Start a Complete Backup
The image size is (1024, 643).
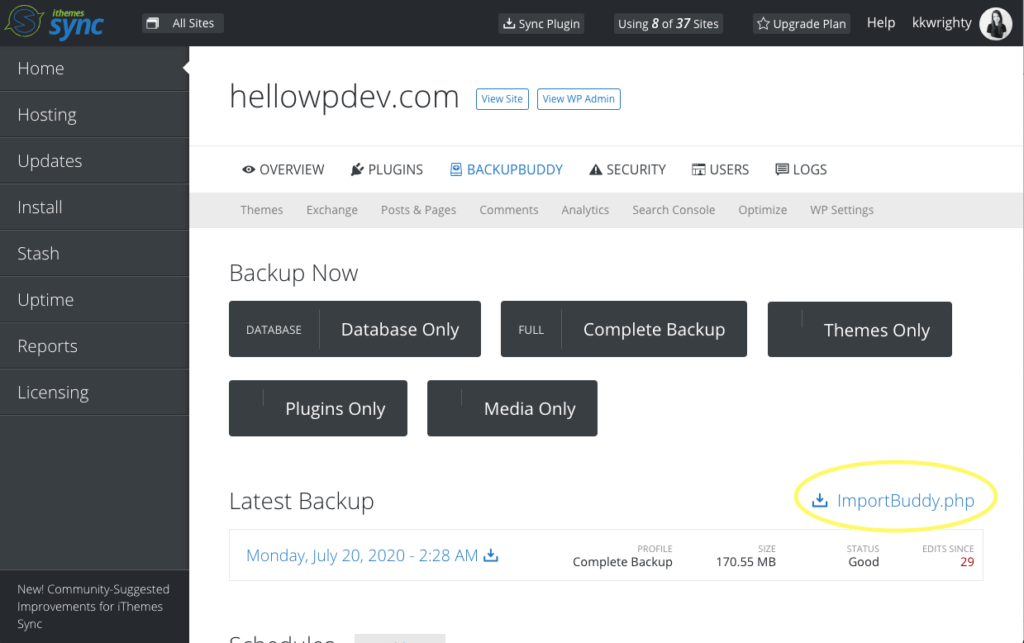click(x=624, y=329)
